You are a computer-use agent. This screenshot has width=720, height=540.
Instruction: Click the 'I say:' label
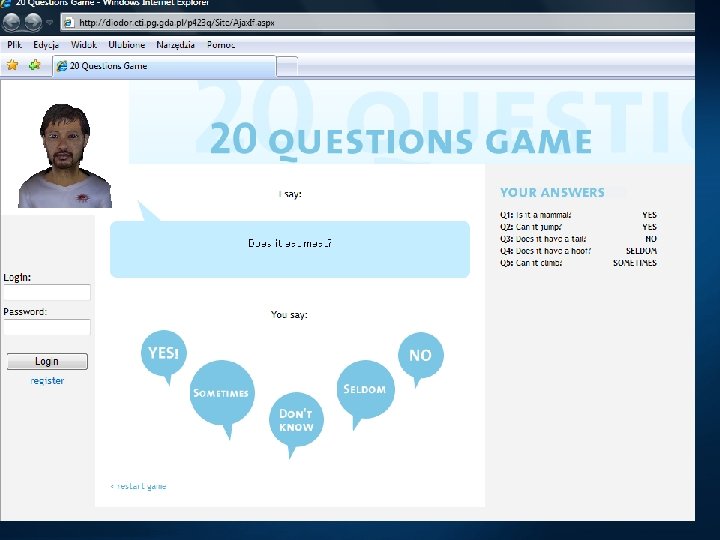pyautogui.click(x=290, y=194)
